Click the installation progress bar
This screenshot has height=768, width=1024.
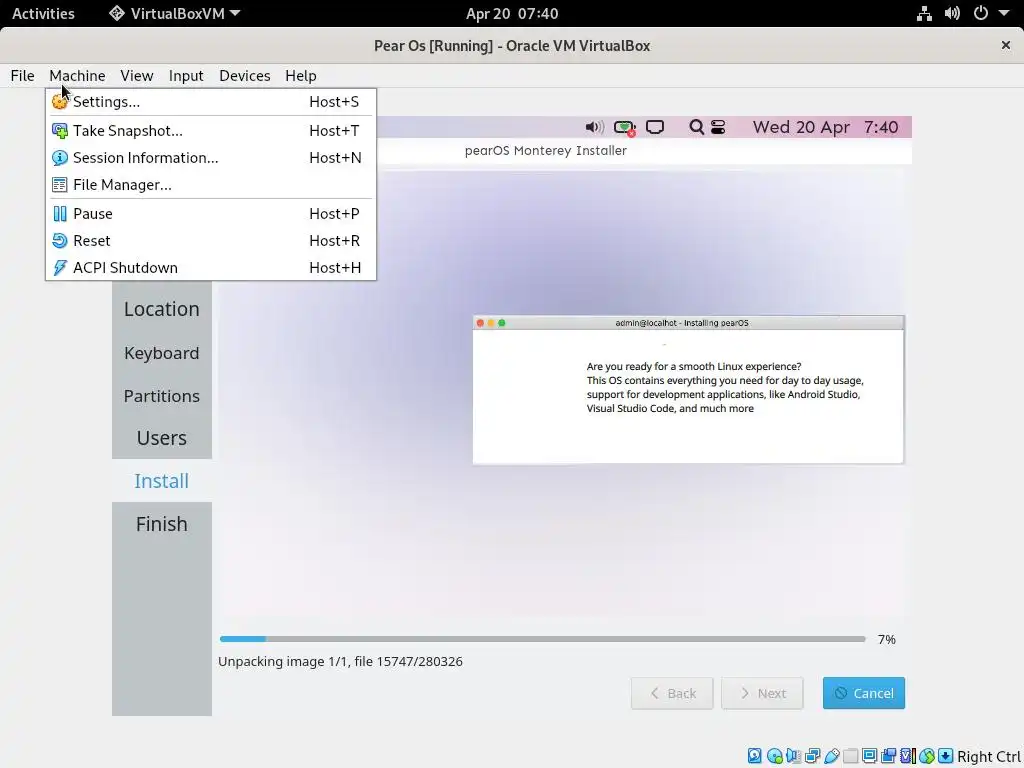[x=543, y=639]
